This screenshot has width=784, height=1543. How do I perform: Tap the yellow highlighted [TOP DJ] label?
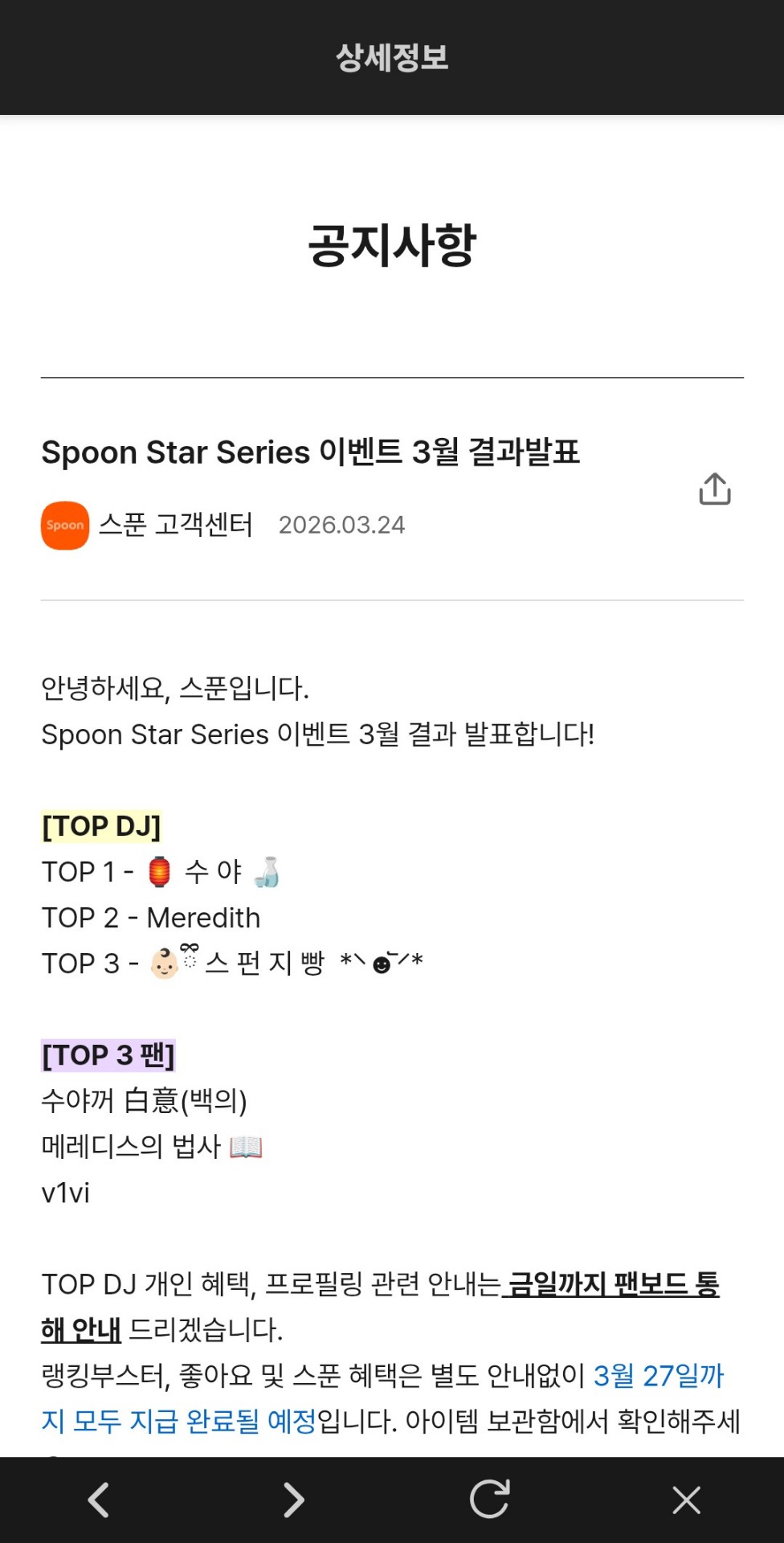coord(101,826)
